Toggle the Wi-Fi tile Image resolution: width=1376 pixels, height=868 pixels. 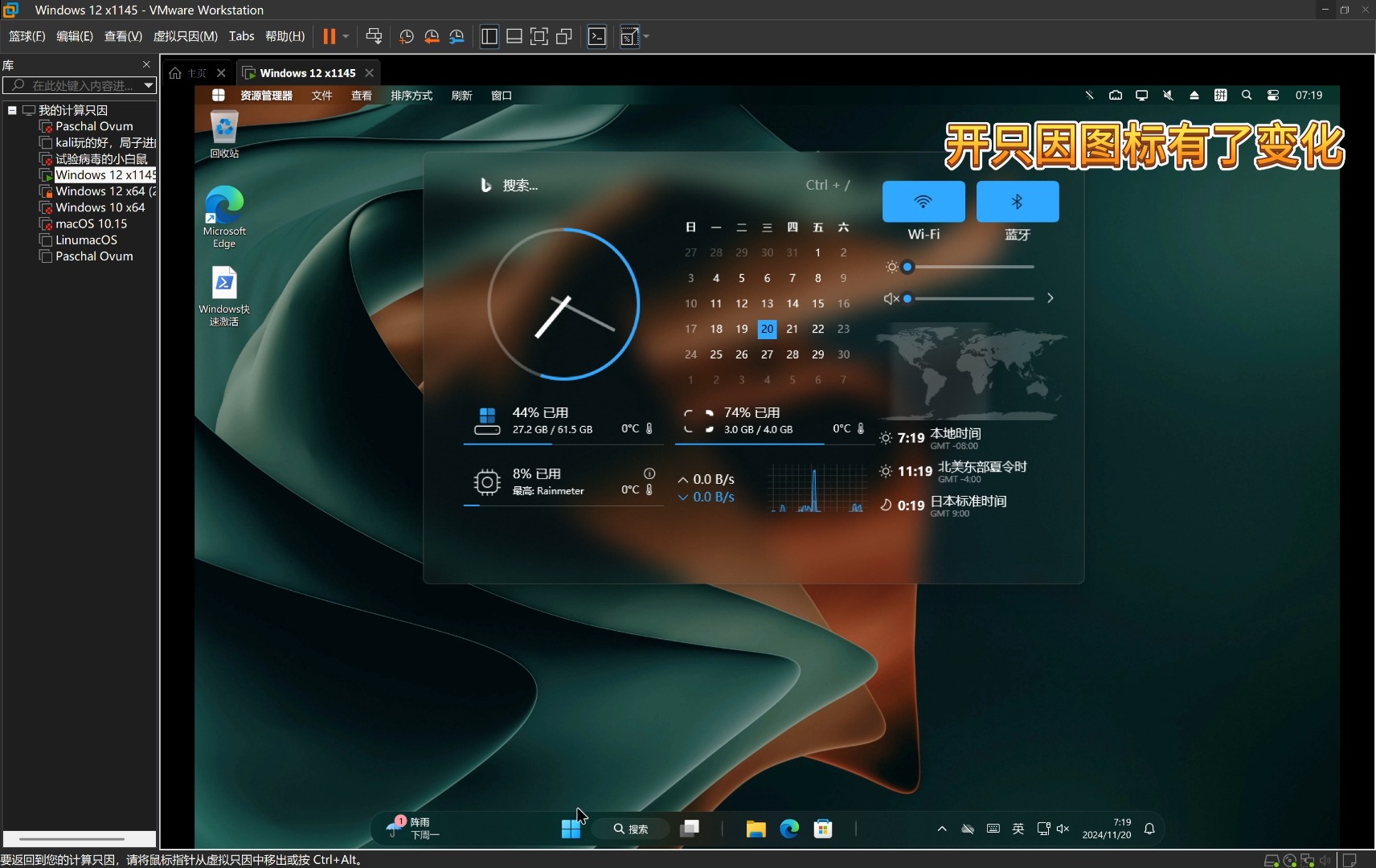[923, 201]
